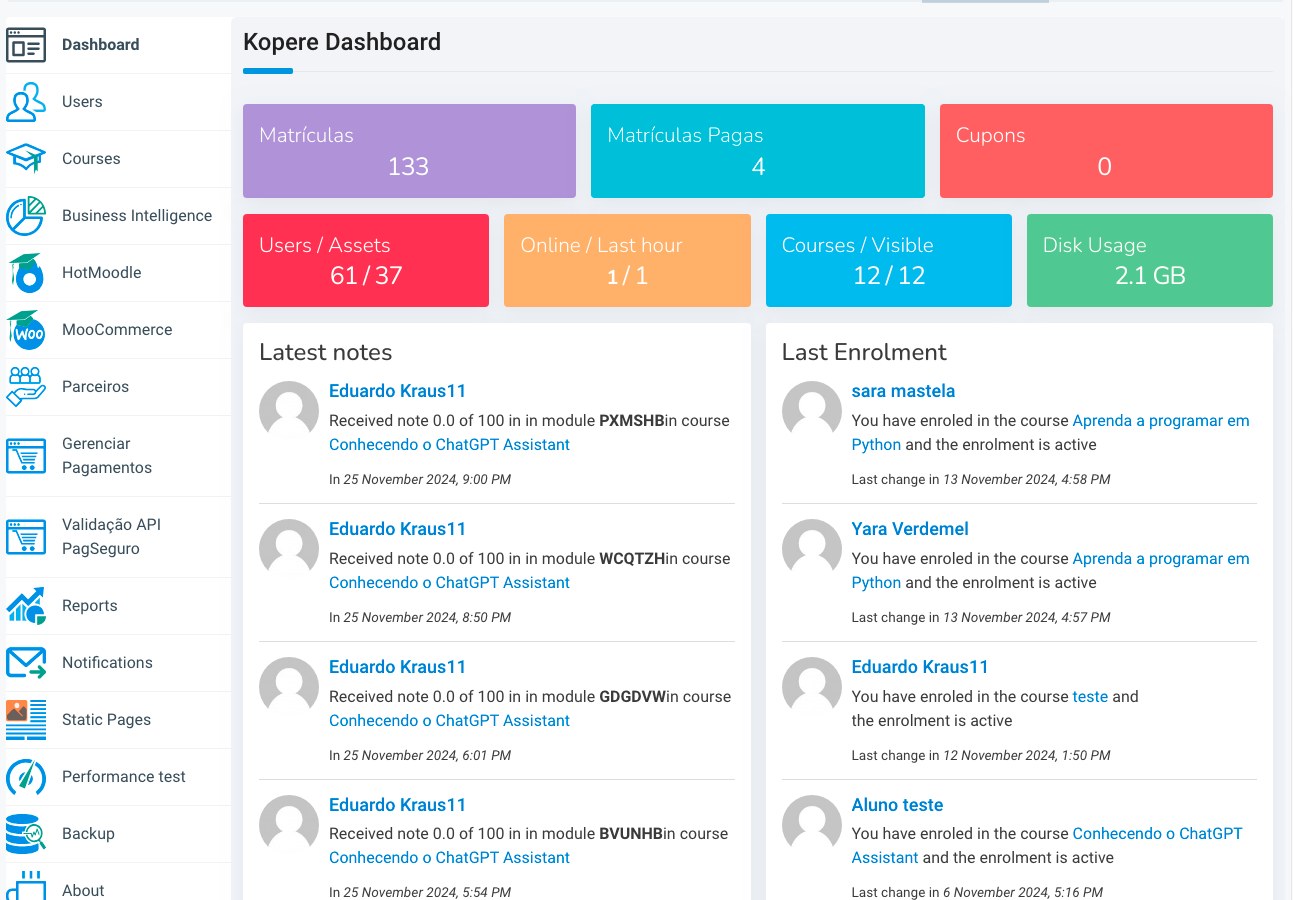Click the Validação API PagSeguro icon
The width and height of the screenshot is (1293, 900).
coord(26,537)
